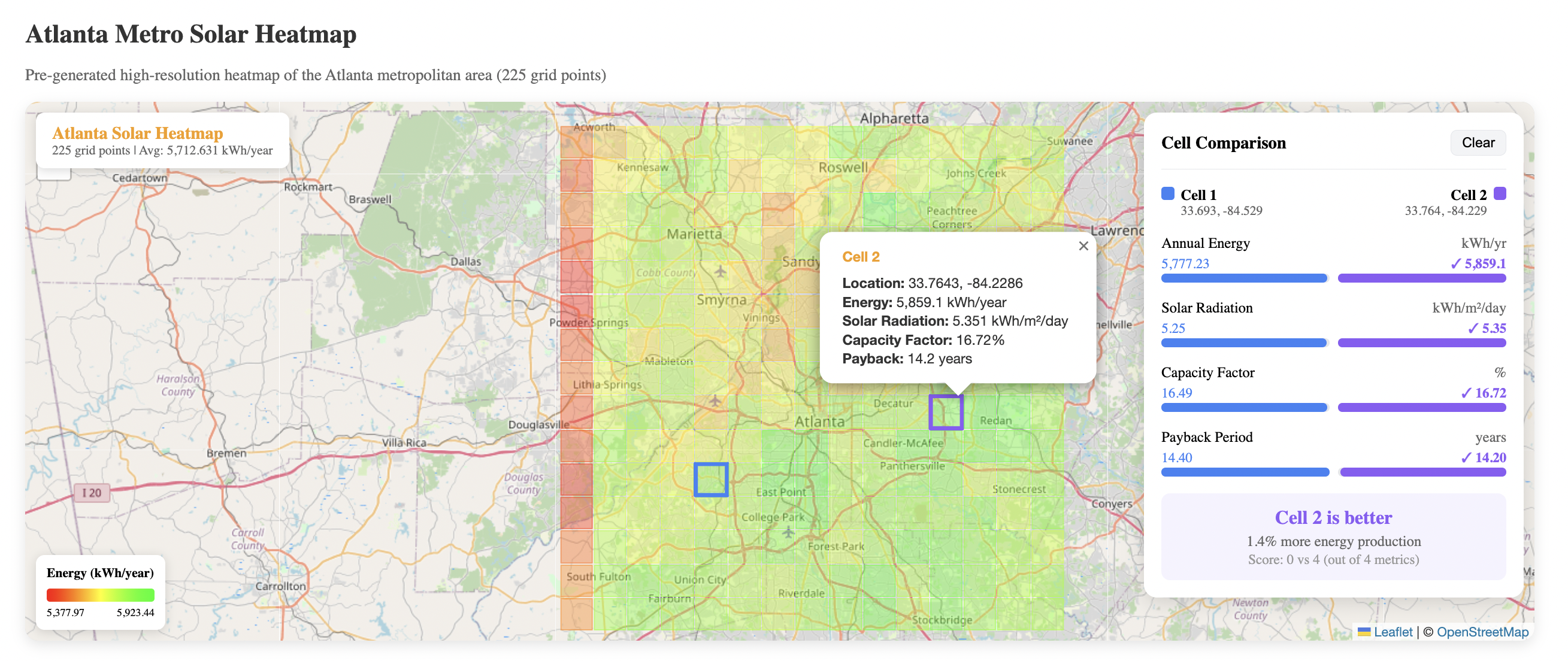Screen dimensions: 1568x661
Task: Click the Atlanta Solar Heatmap info title
Action: coord(138,133)
